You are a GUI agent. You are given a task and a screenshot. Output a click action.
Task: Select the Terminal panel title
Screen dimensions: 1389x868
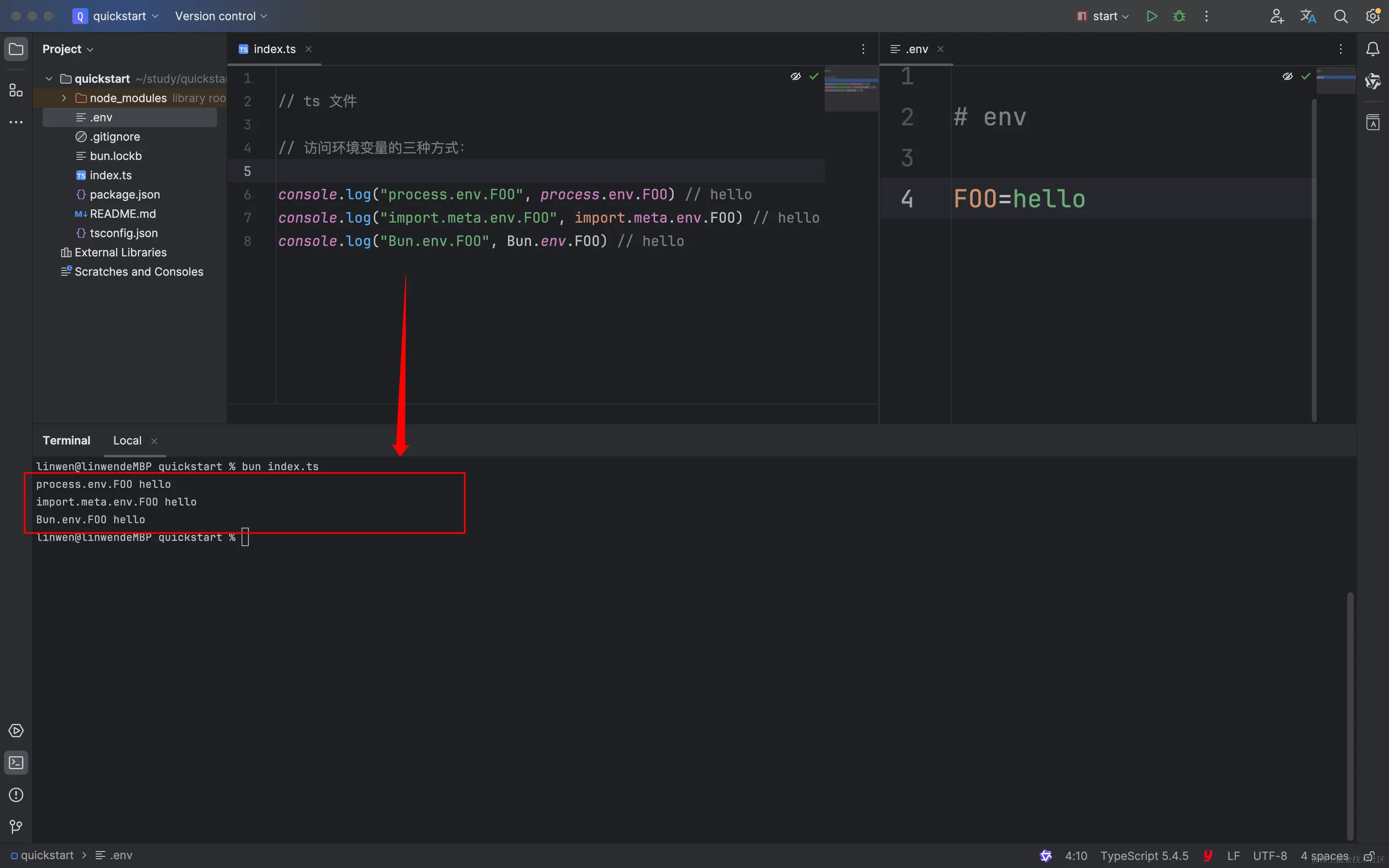pyautogui.click(x=67, y=440)
